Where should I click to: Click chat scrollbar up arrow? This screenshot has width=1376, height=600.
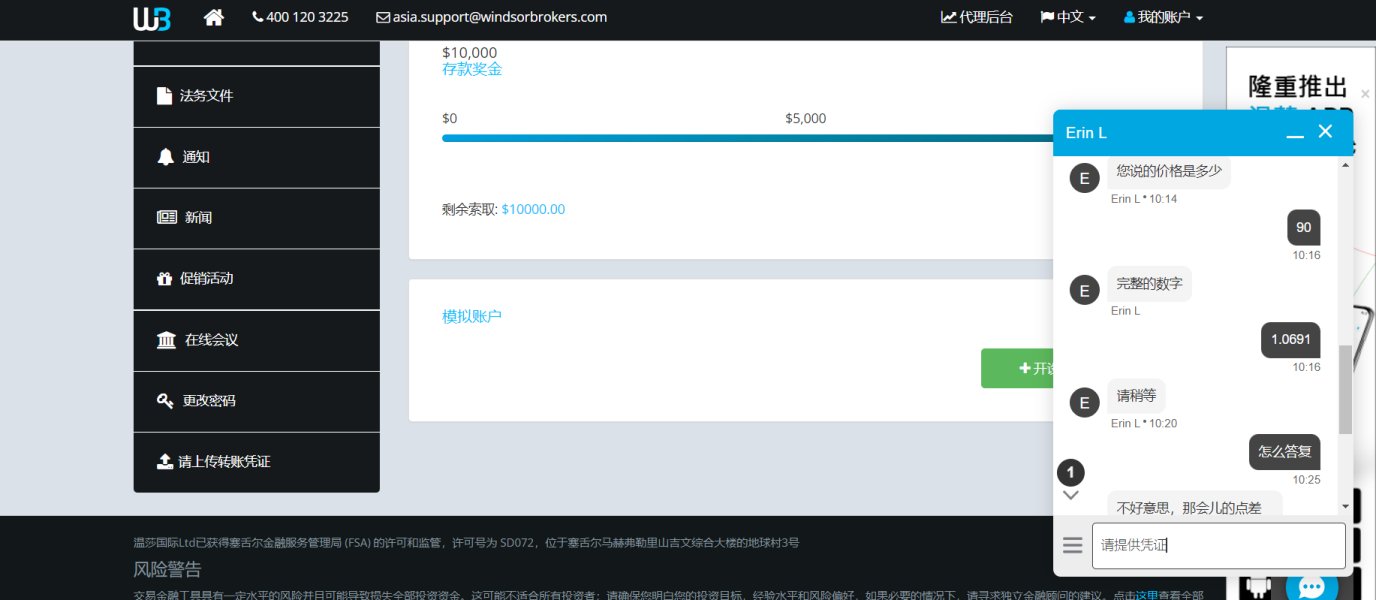[1345, 164]
